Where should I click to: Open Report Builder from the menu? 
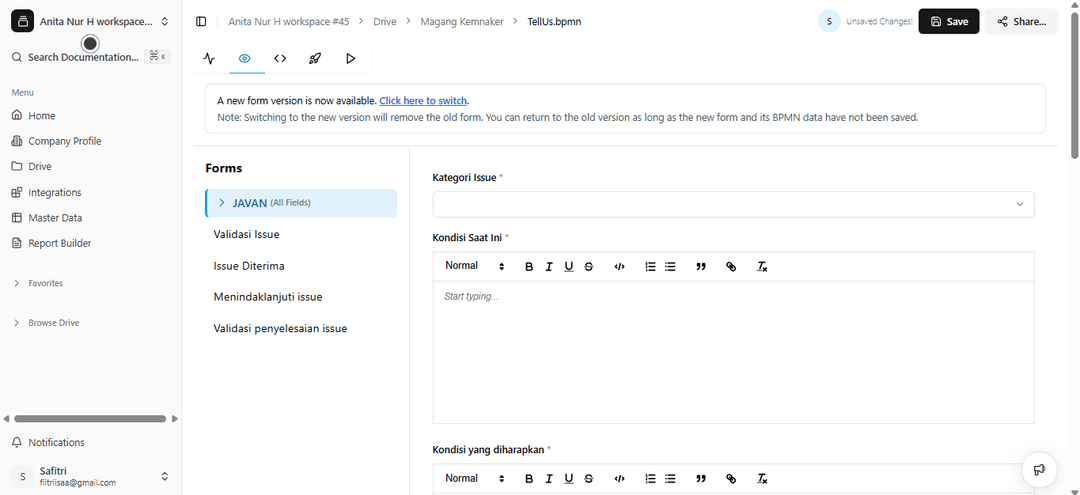point(59,243)
